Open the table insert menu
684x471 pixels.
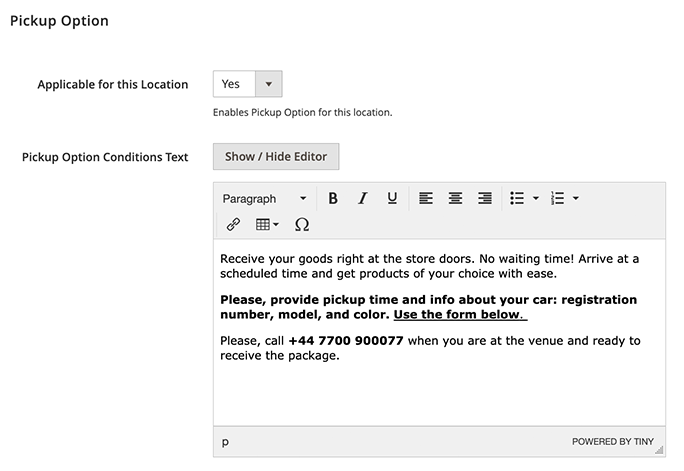pyautogui.click(x=267, y=225)
